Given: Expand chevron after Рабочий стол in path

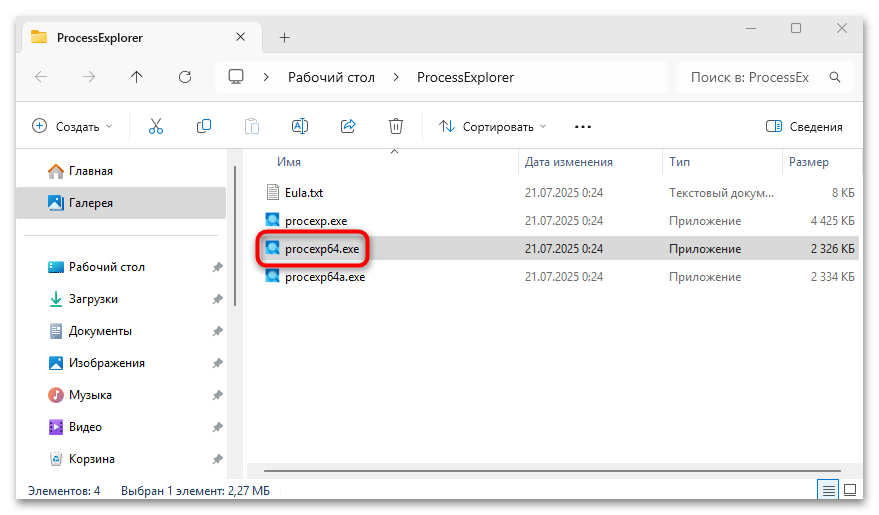Looking at the screenshot, I should click(x=396, y=77).
